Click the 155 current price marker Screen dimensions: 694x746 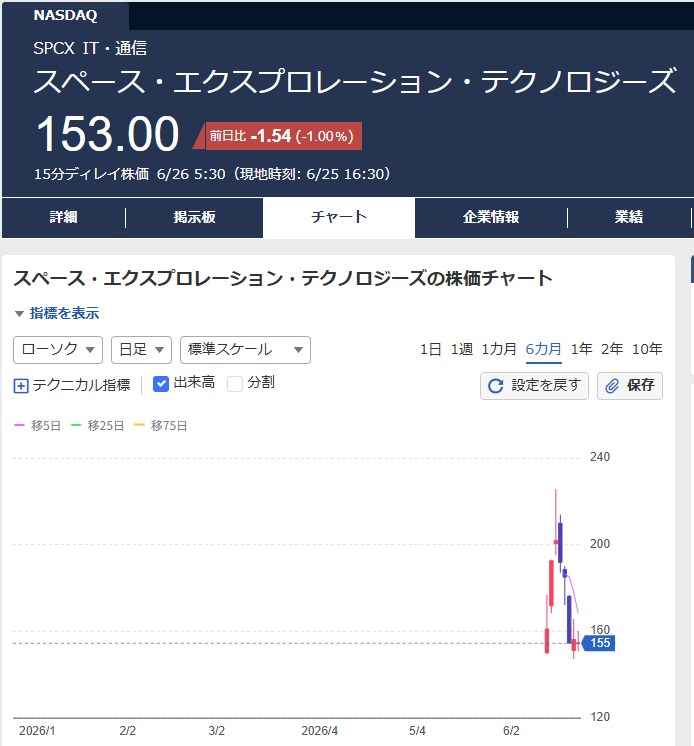point(598,643)
